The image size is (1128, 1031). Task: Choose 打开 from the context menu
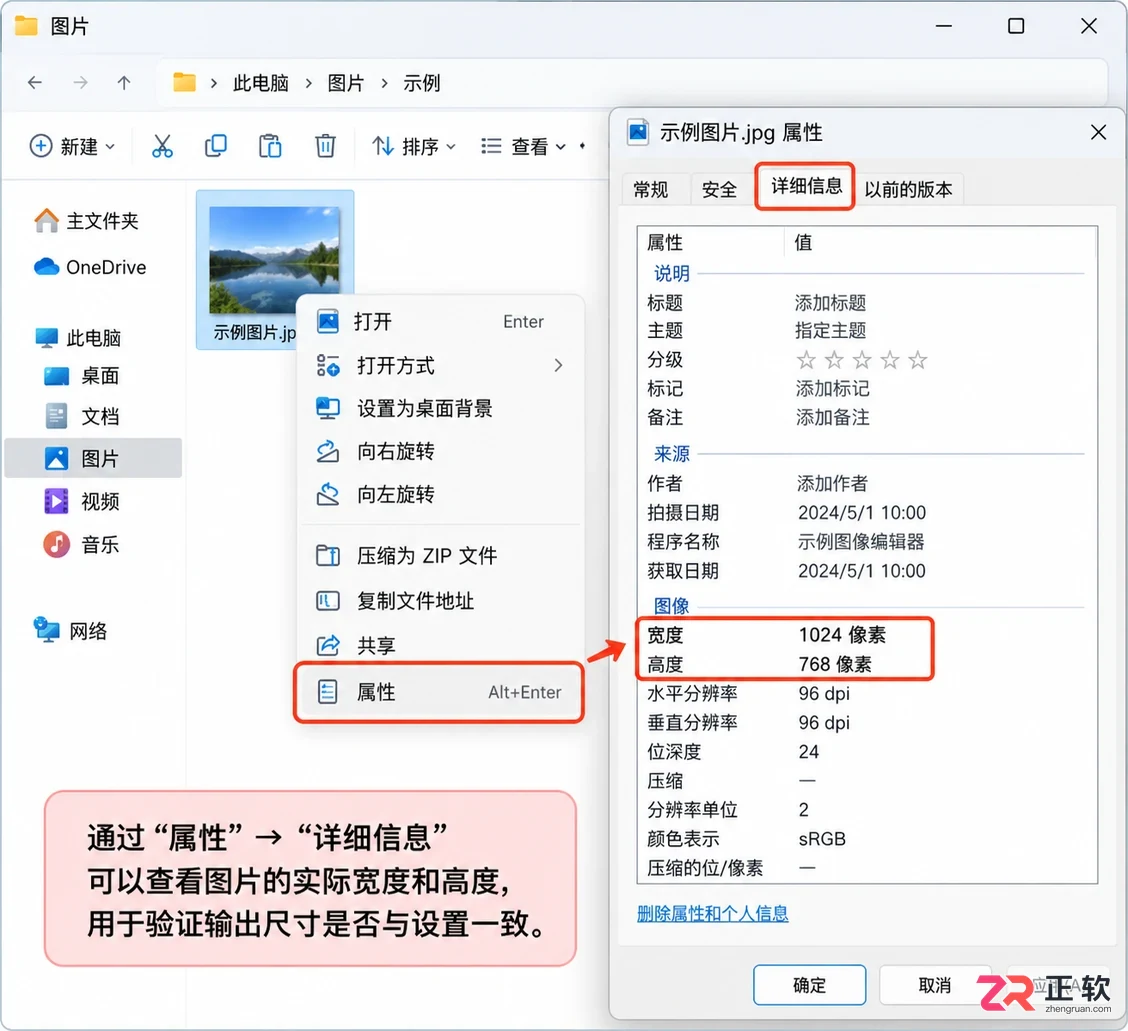pos(440,321)
